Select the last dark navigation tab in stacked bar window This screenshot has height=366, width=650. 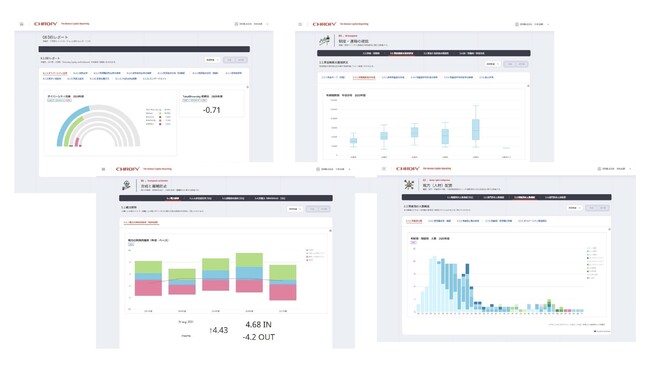(x=269, y=199)
